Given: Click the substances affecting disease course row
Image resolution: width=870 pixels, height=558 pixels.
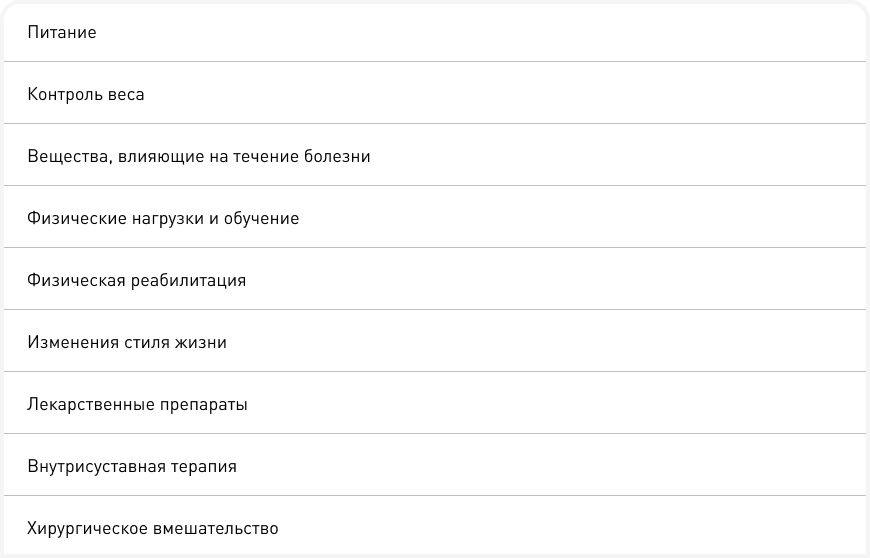Looking at the screenshot, I should tap(199, 157).
